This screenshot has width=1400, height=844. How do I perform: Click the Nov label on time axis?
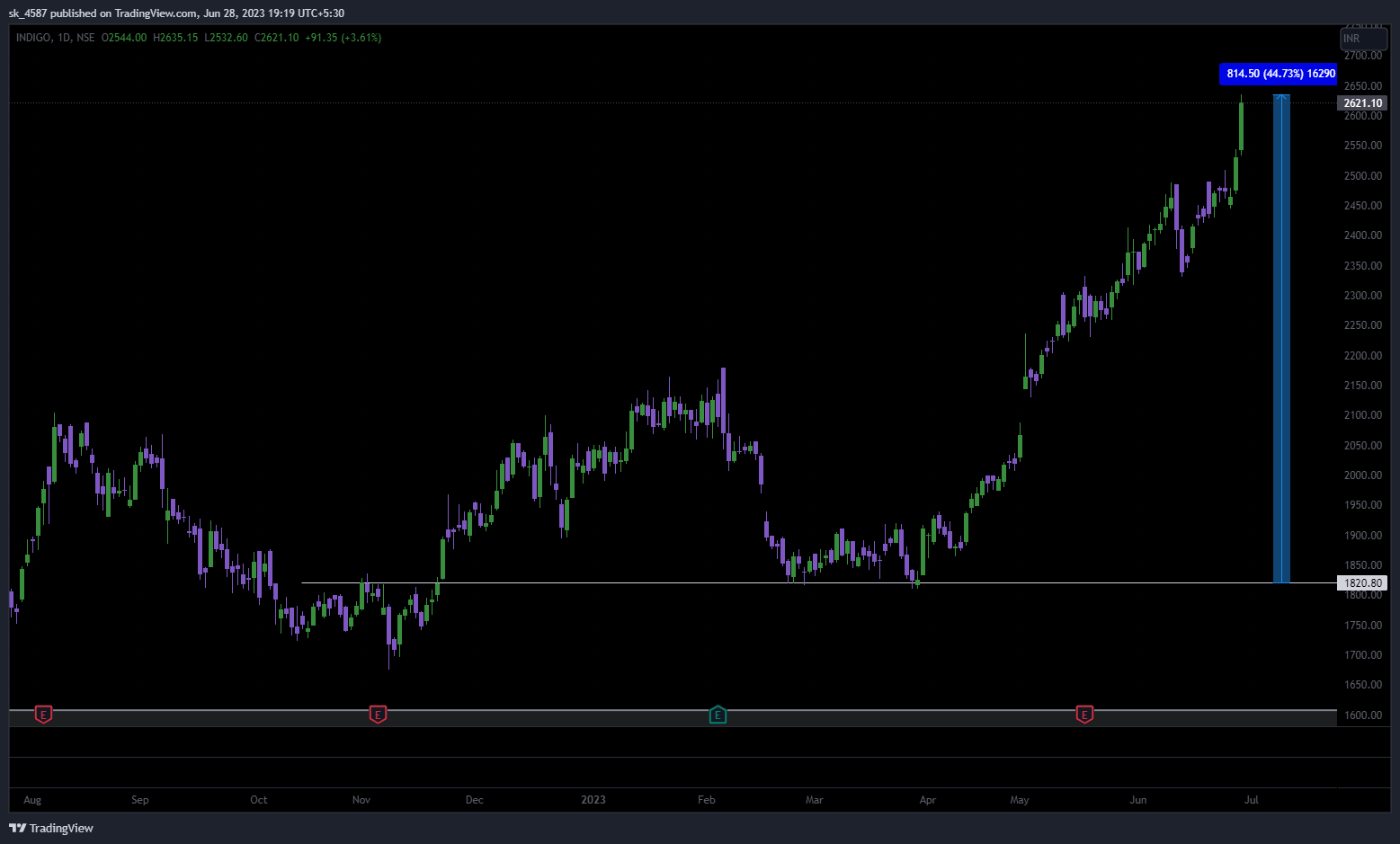click(x=361, y=800)
